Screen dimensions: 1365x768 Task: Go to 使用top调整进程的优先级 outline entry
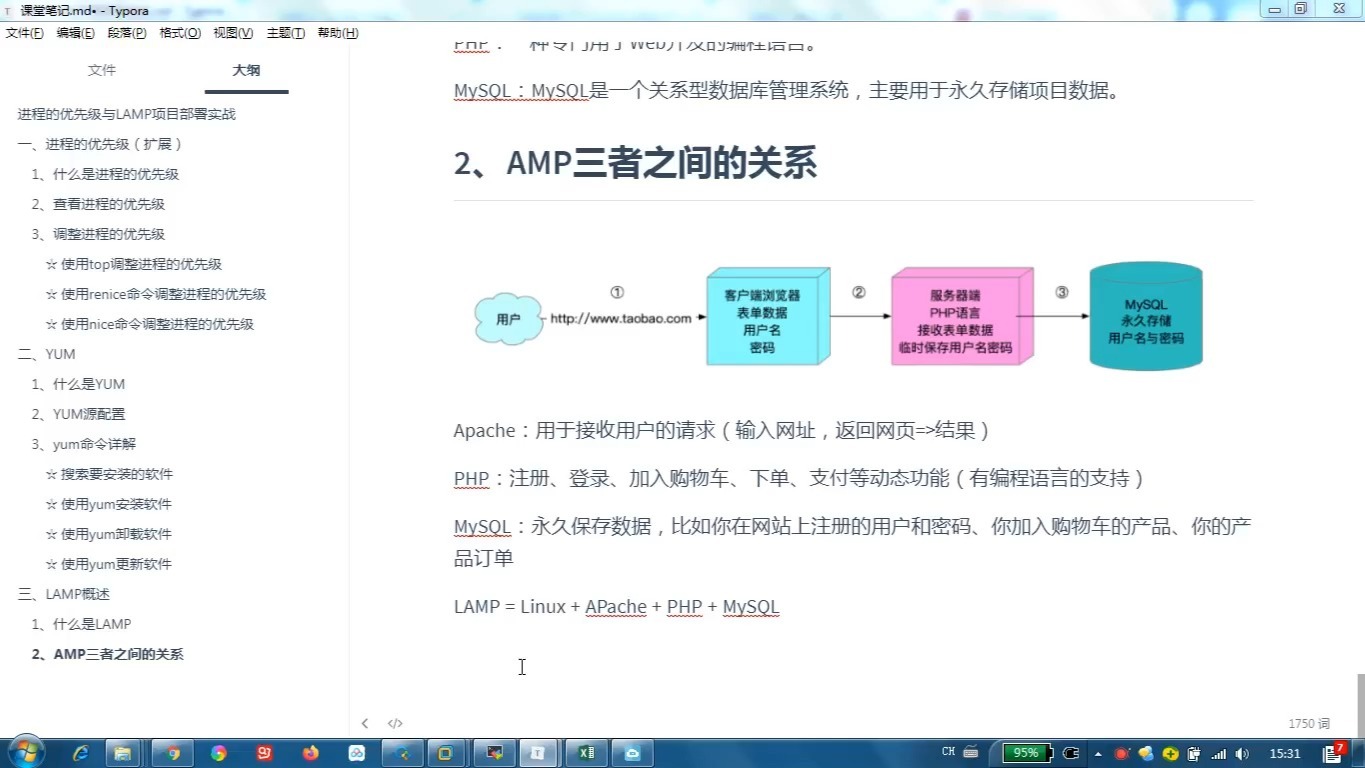tap(134, 264)
